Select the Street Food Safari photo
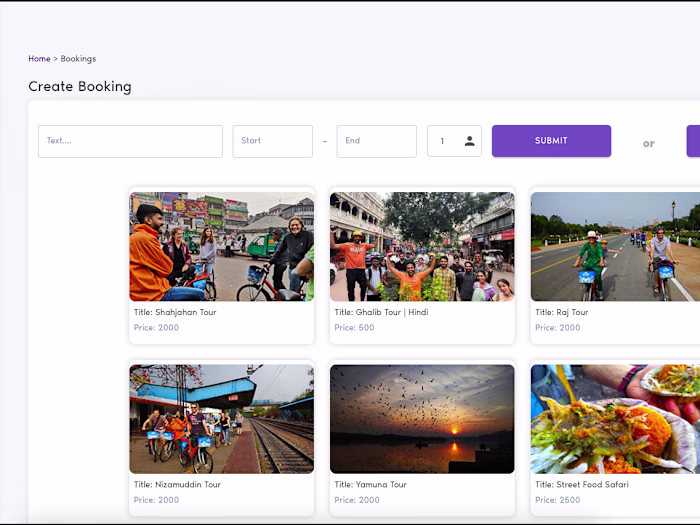This screenshot has width=700, height=525. 615,419
